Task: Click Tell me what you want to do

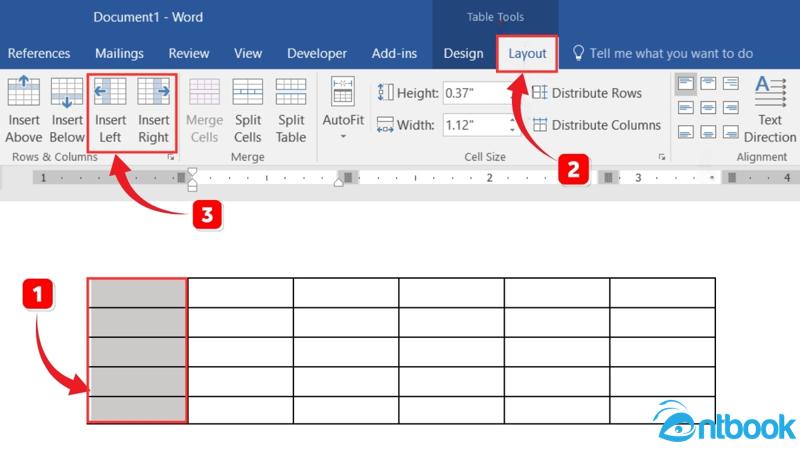Action: point(662,54)
